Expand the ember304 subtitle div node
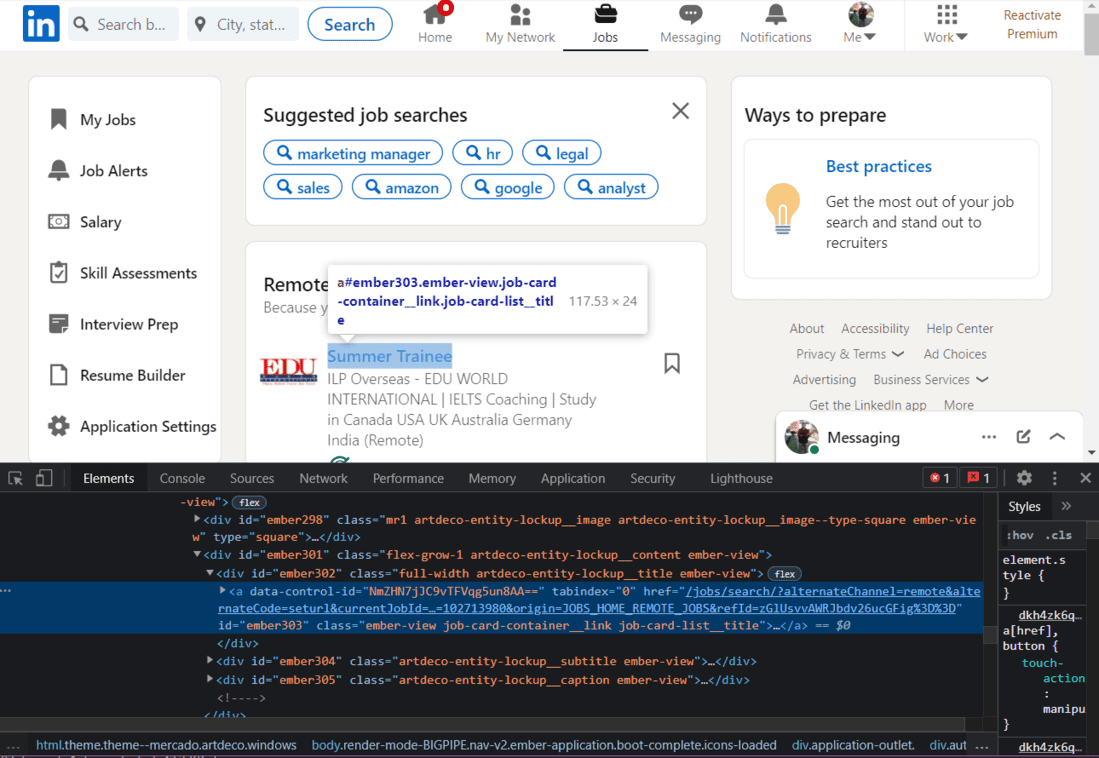1099x758 pixels. tap(210, 661)
